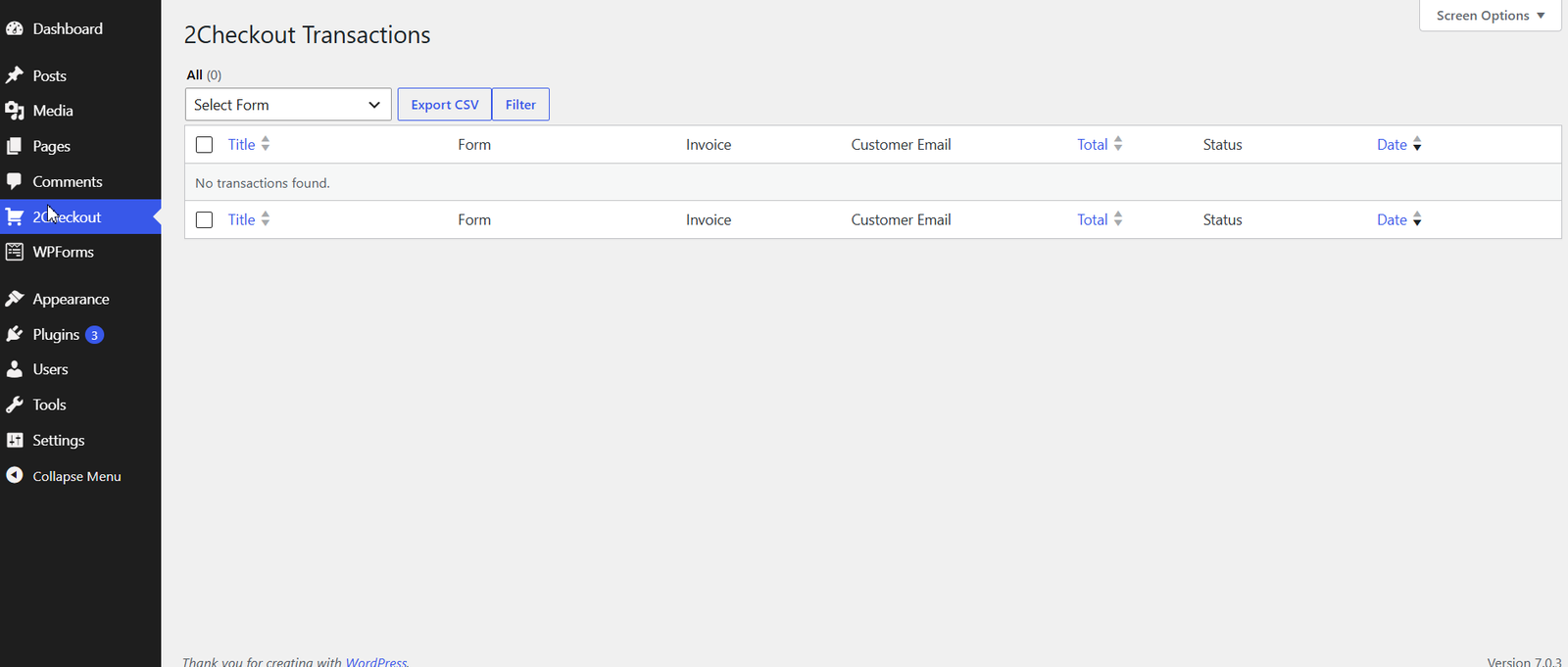Click the Media library icon
Image resolution: width=1568 pixels, height=667 pixels.
click(15, 111)
